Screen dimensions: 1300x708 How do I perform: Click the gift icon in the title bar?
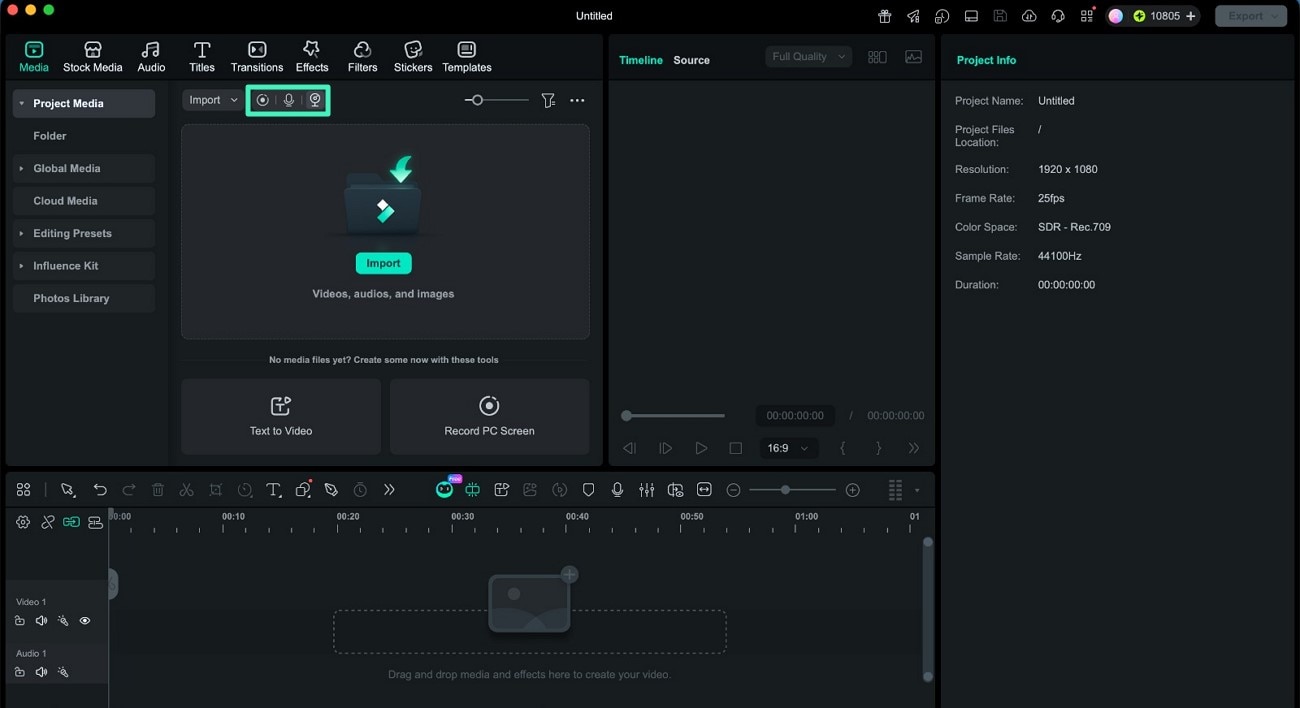(x=885, y=16)
